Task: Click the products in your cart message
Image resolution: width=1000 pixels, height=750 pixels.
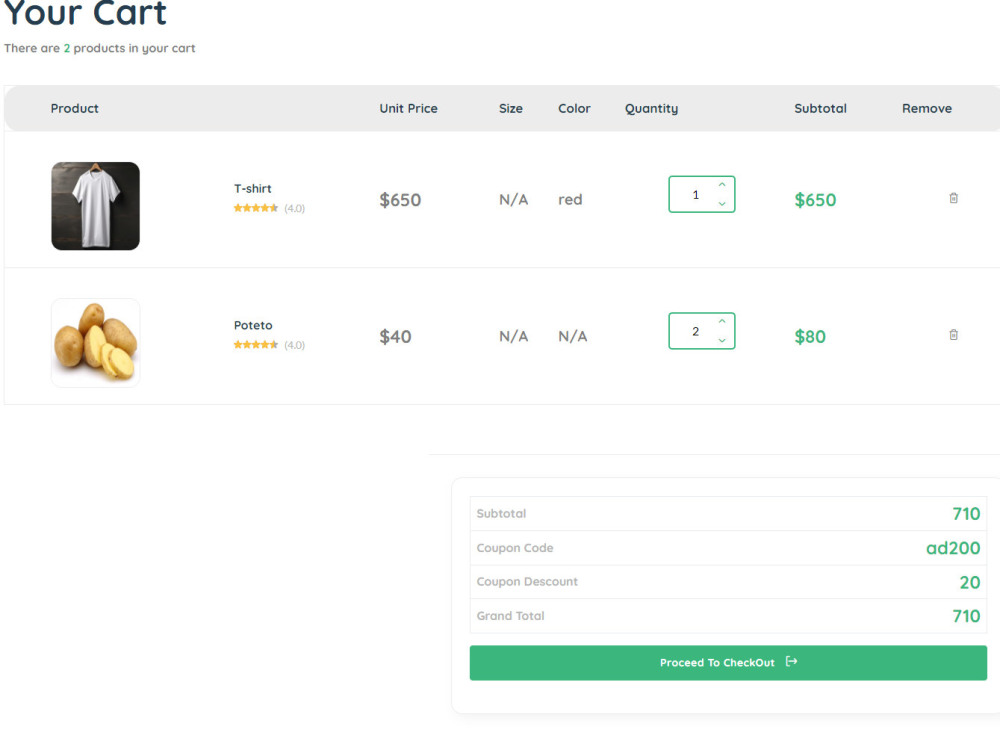Action: coord(99,48)
